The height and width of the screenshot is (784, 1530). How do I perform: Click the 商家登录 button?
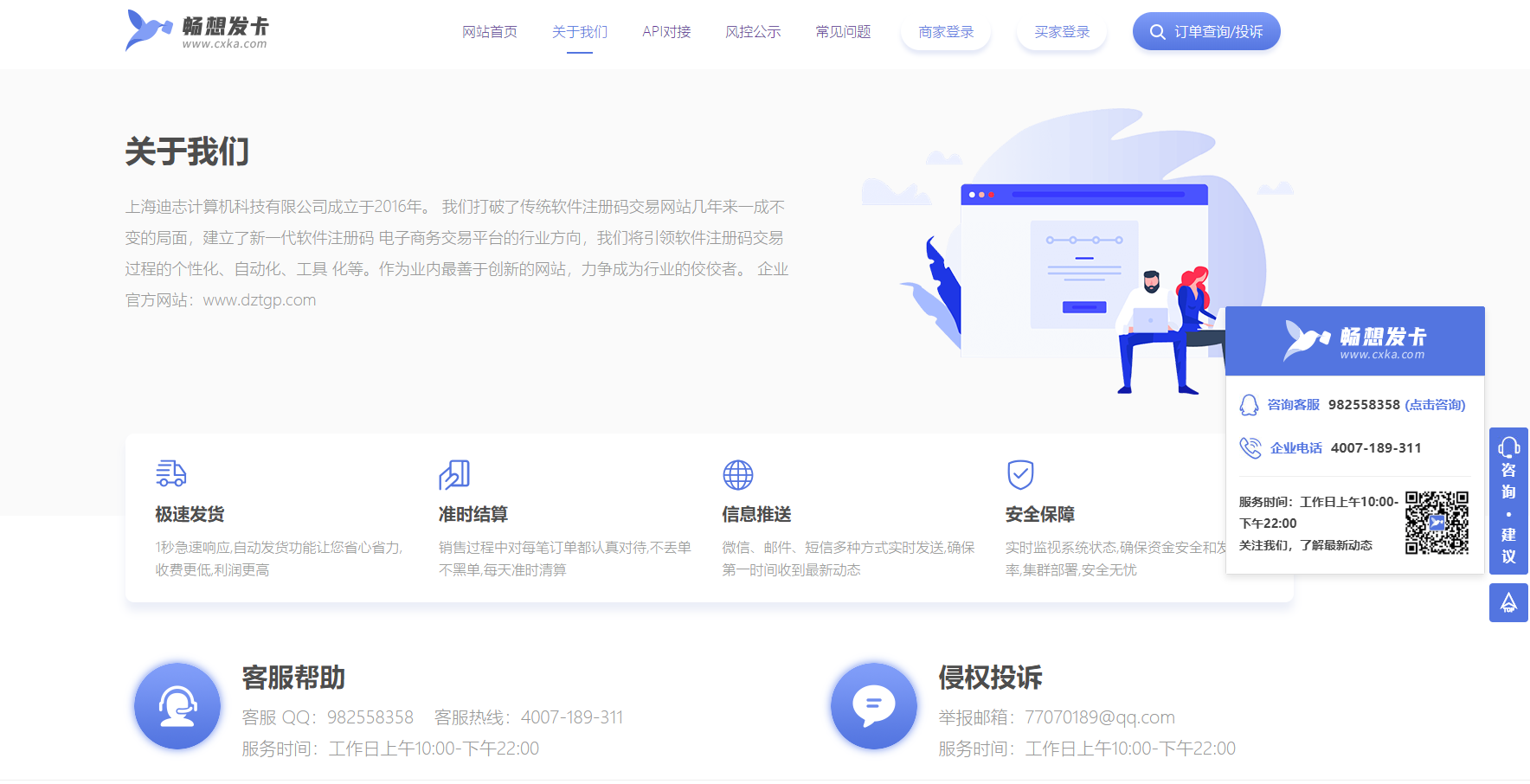tap(946, 32)
